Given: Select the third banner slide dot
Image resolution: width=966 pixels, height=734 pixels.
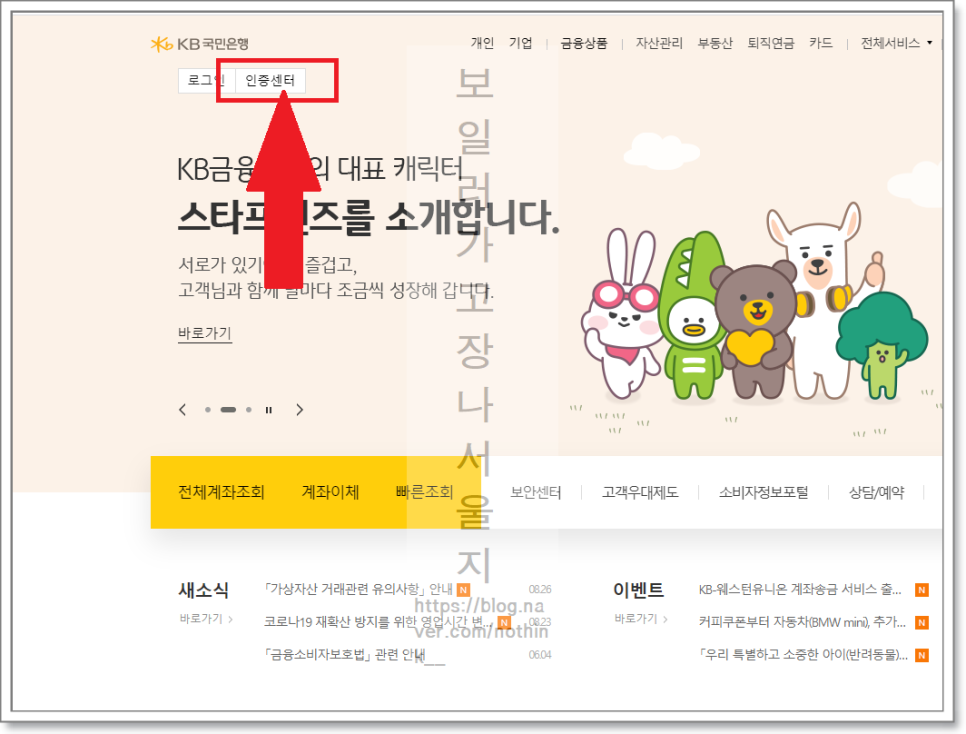Looking at the screenshot, I should click(249, 410).
